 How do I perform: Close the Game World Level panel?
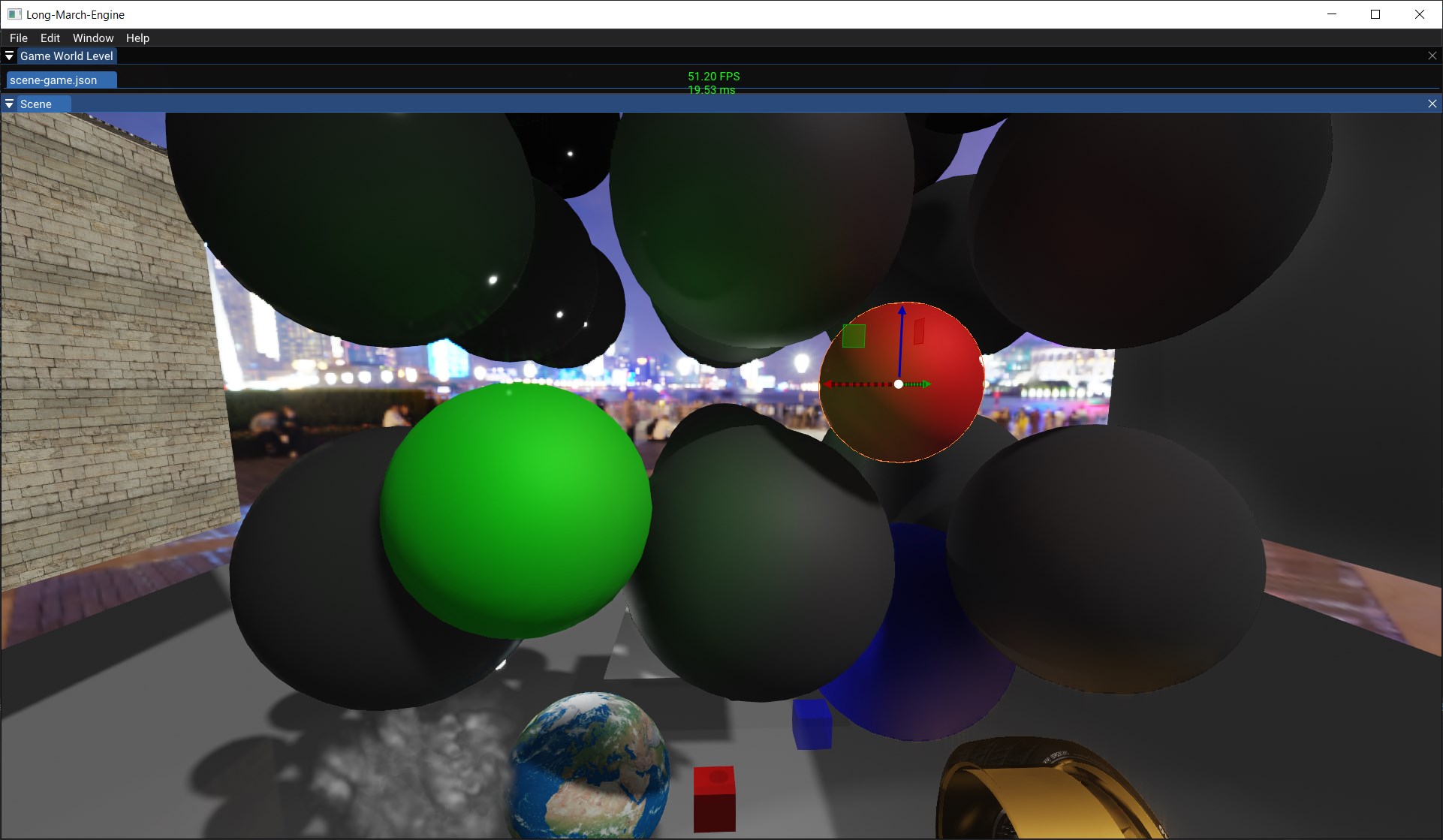(1432, 56)
